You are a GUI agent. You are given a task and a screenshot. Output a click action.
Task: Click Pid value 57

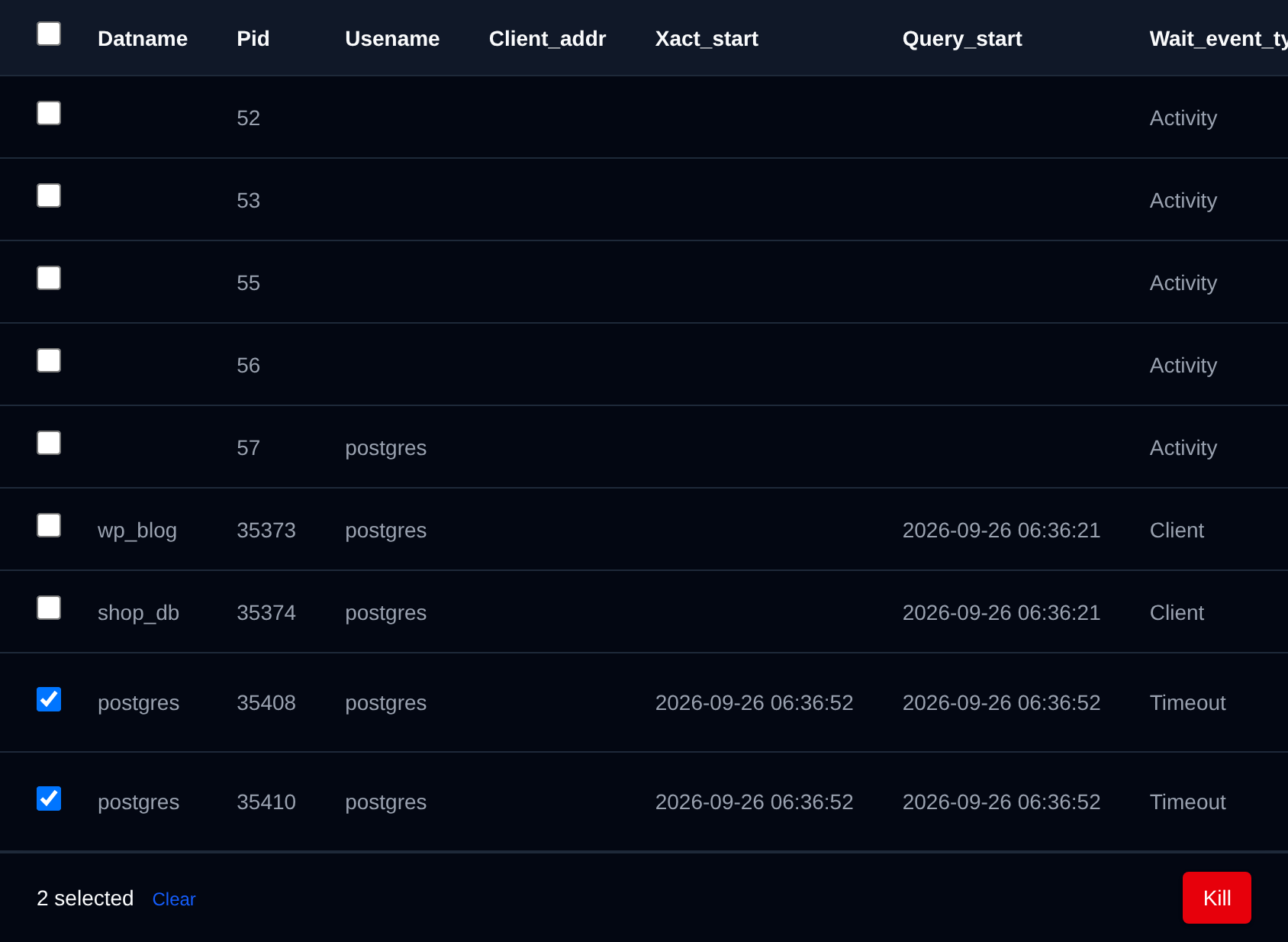coord(249,448)
